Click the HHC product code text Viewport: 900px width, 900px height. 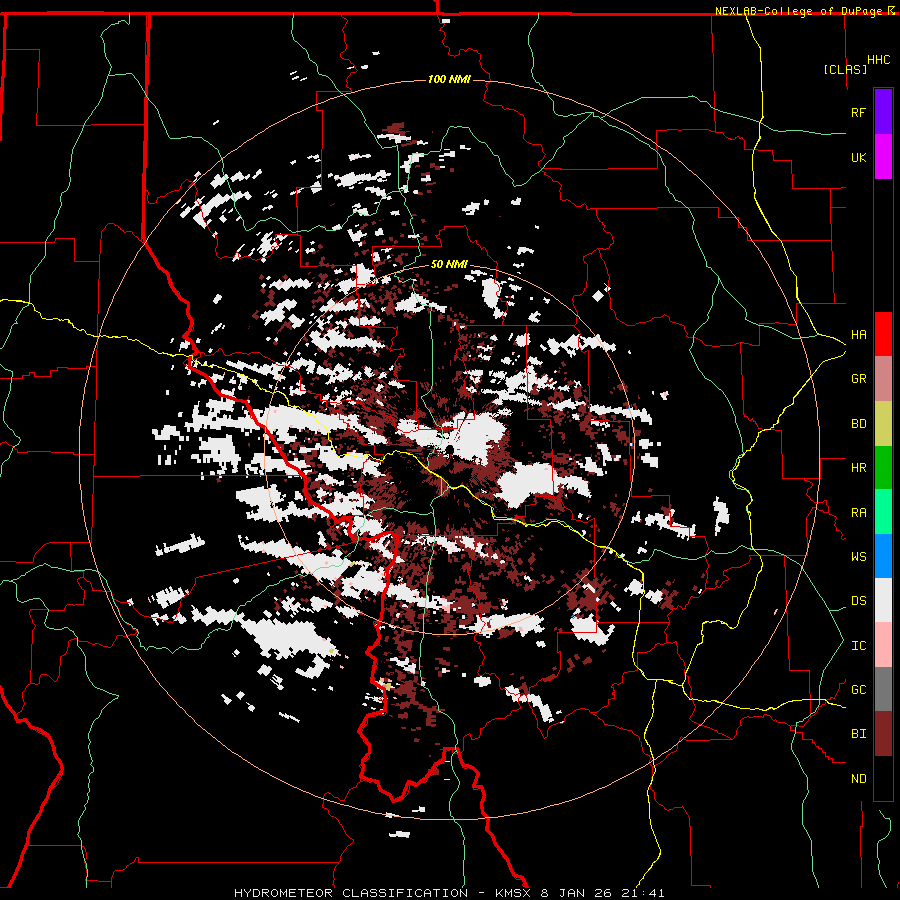pos(879,60)
